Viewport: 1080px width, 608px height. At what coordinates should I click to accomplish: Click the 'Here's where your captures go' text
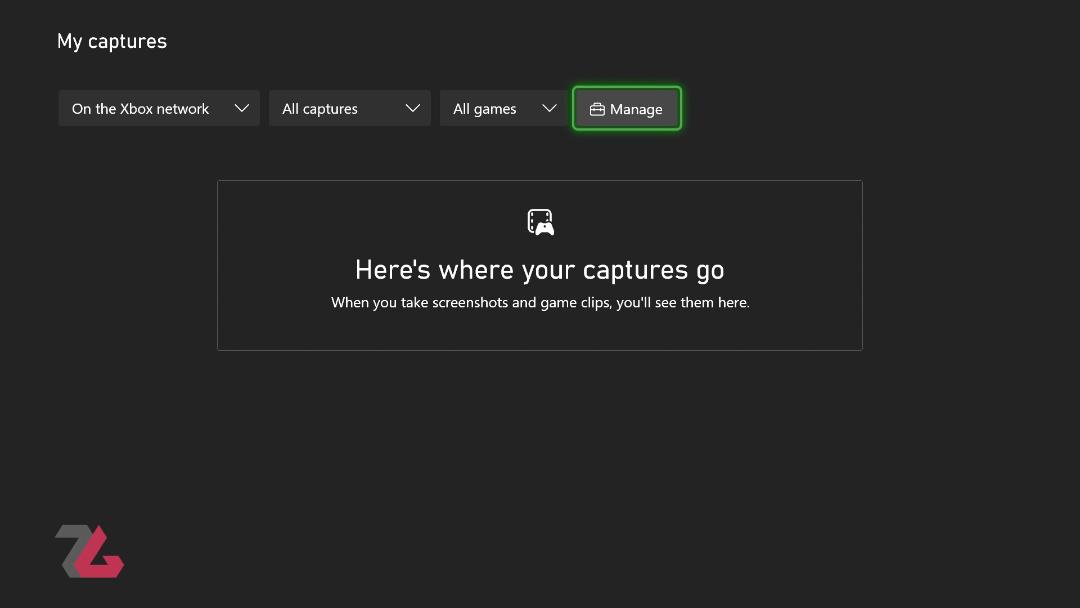point(539,270)
